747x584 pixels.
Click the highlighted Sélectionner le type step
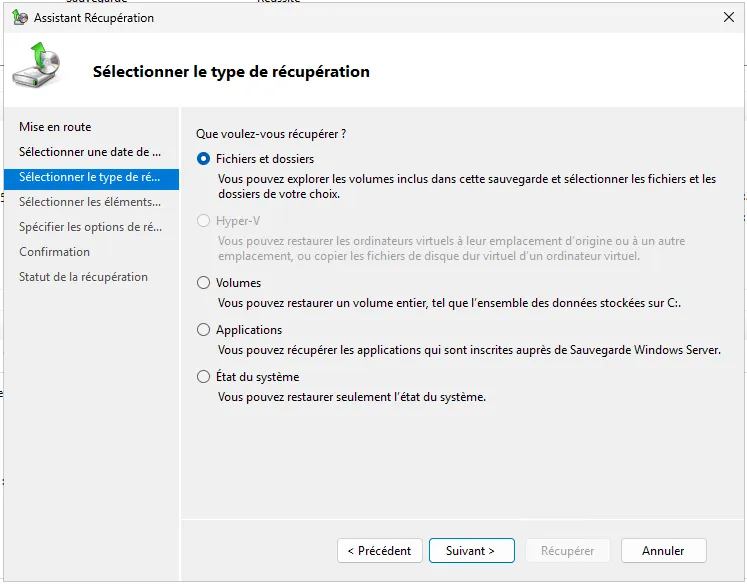click(90, 177)
